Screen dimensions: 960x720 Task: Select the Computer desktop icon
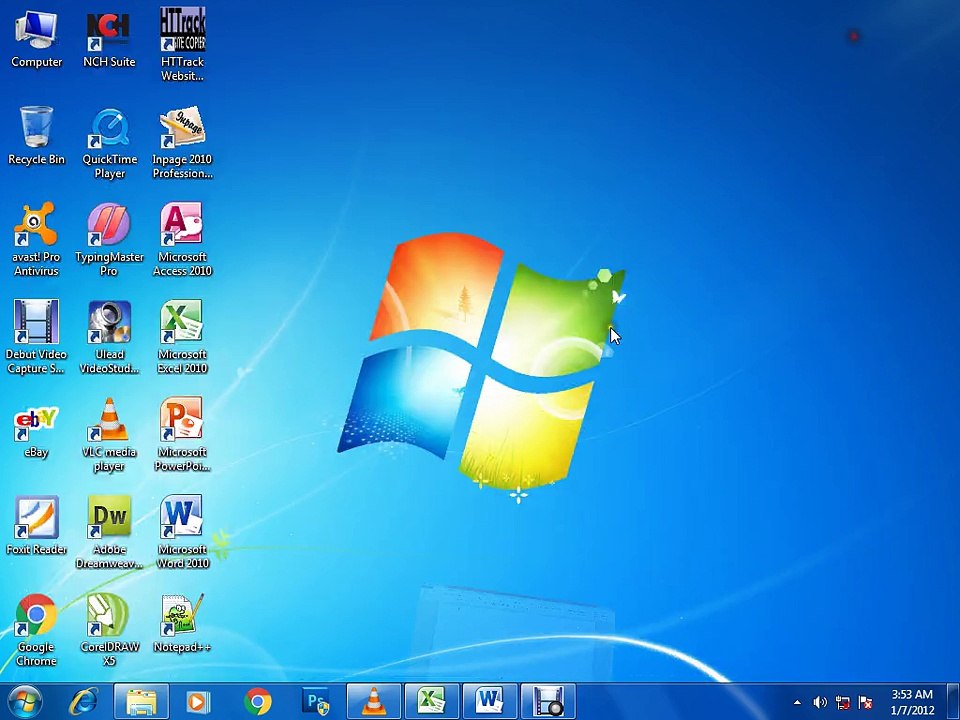36,39
